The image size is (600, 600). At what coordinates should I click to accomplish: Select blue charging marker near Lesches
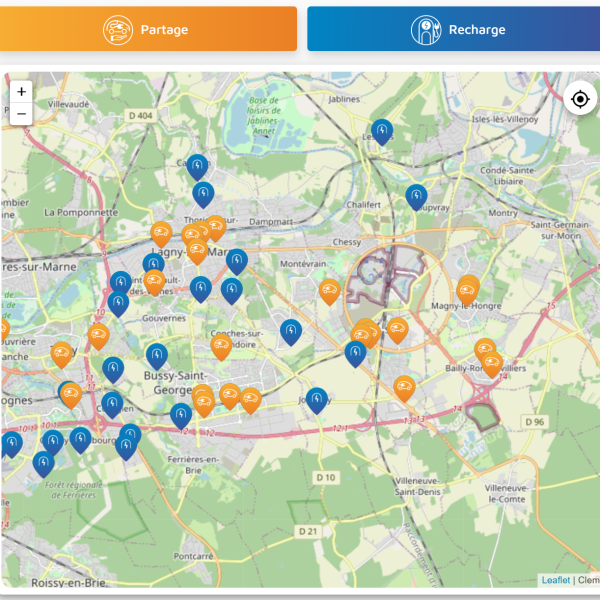coord(382,132)
